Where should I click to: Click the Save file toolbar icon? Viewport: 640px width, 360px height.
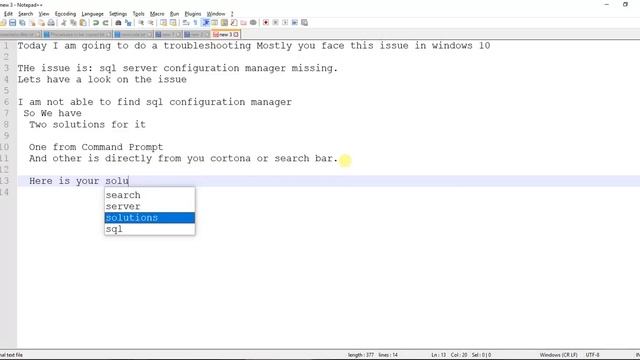(x=13, y=22)
